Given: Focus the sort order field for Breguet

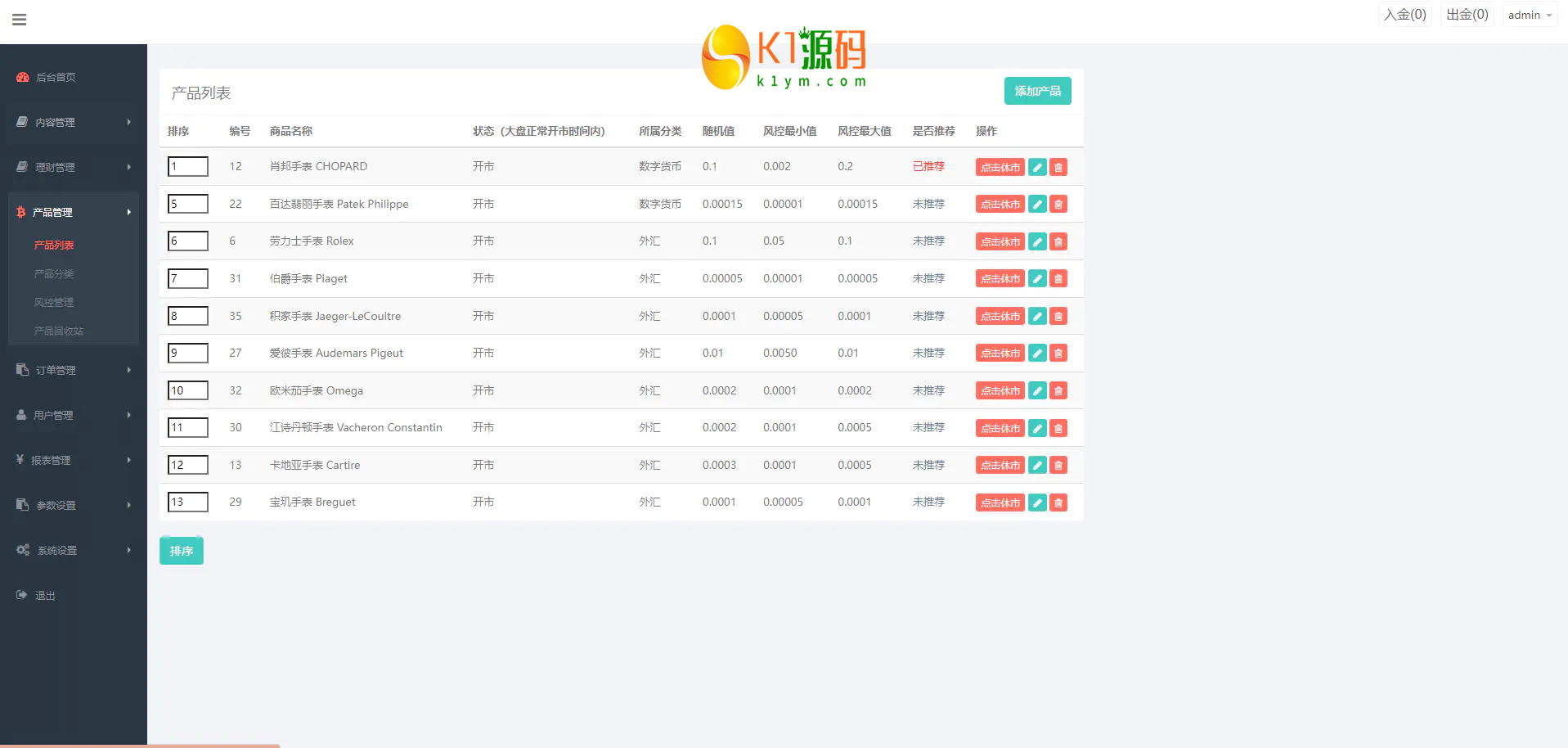Looking at the screenshot, I should coord(188,502).
